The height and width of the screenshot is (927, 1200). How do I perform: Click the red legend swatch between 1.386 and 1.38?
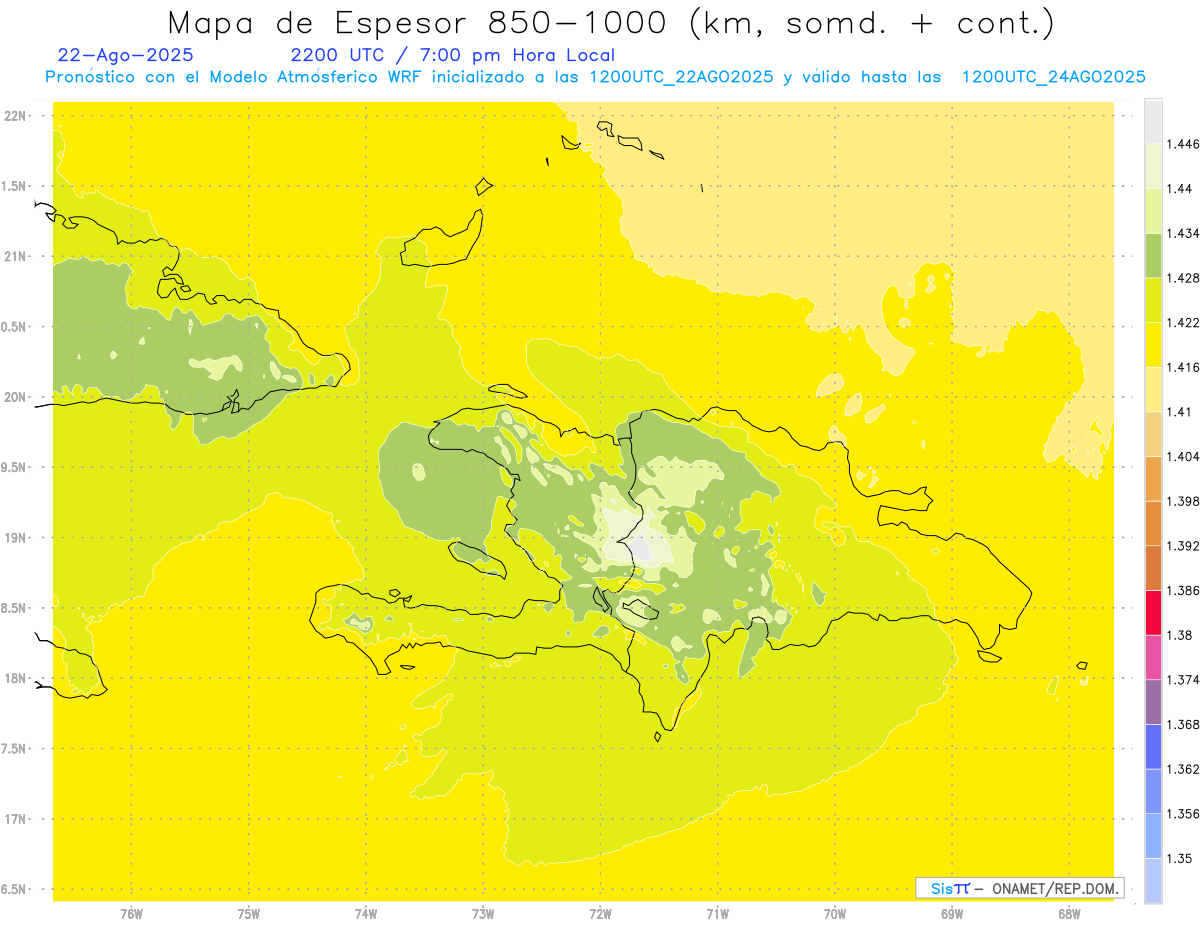coord(1153,612)
